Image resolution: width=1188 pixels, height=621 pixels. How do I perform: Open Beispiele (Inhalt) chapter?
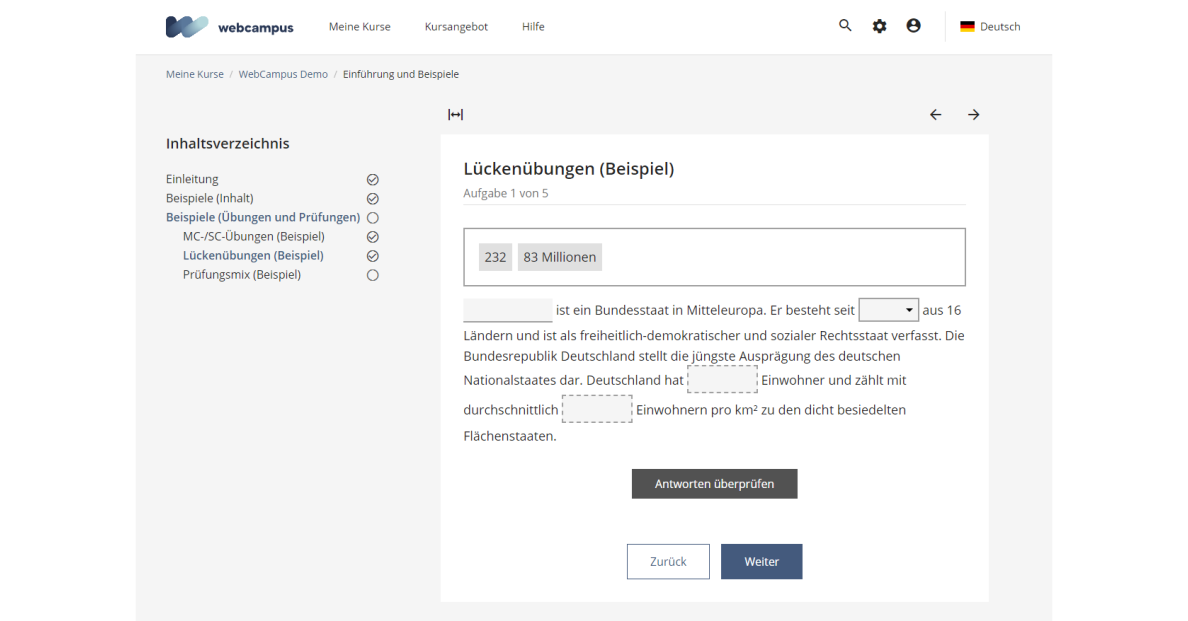(x=210, y=198)
